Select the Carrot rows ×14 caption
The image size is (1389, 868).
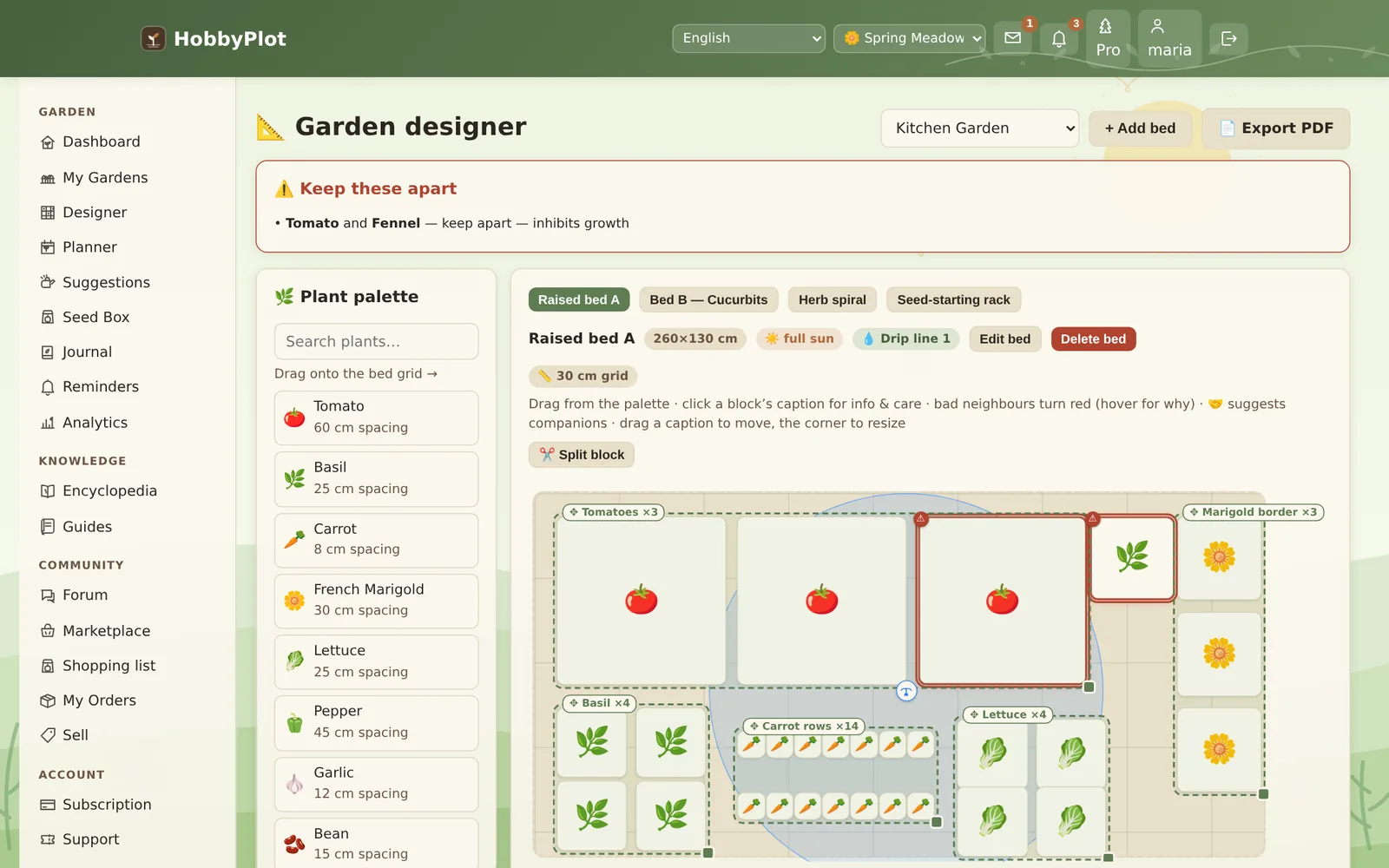(x=803, y=726)
